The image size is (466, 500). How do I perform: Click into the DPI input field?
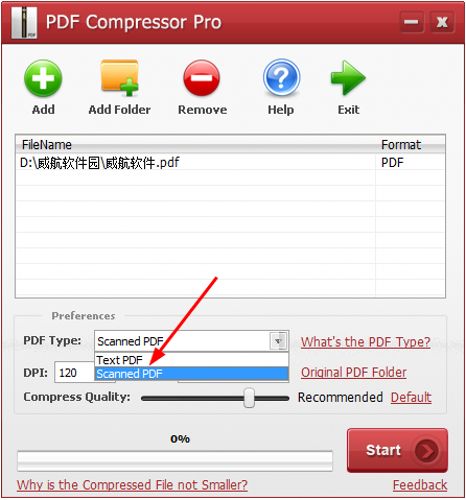click(75, 372)
